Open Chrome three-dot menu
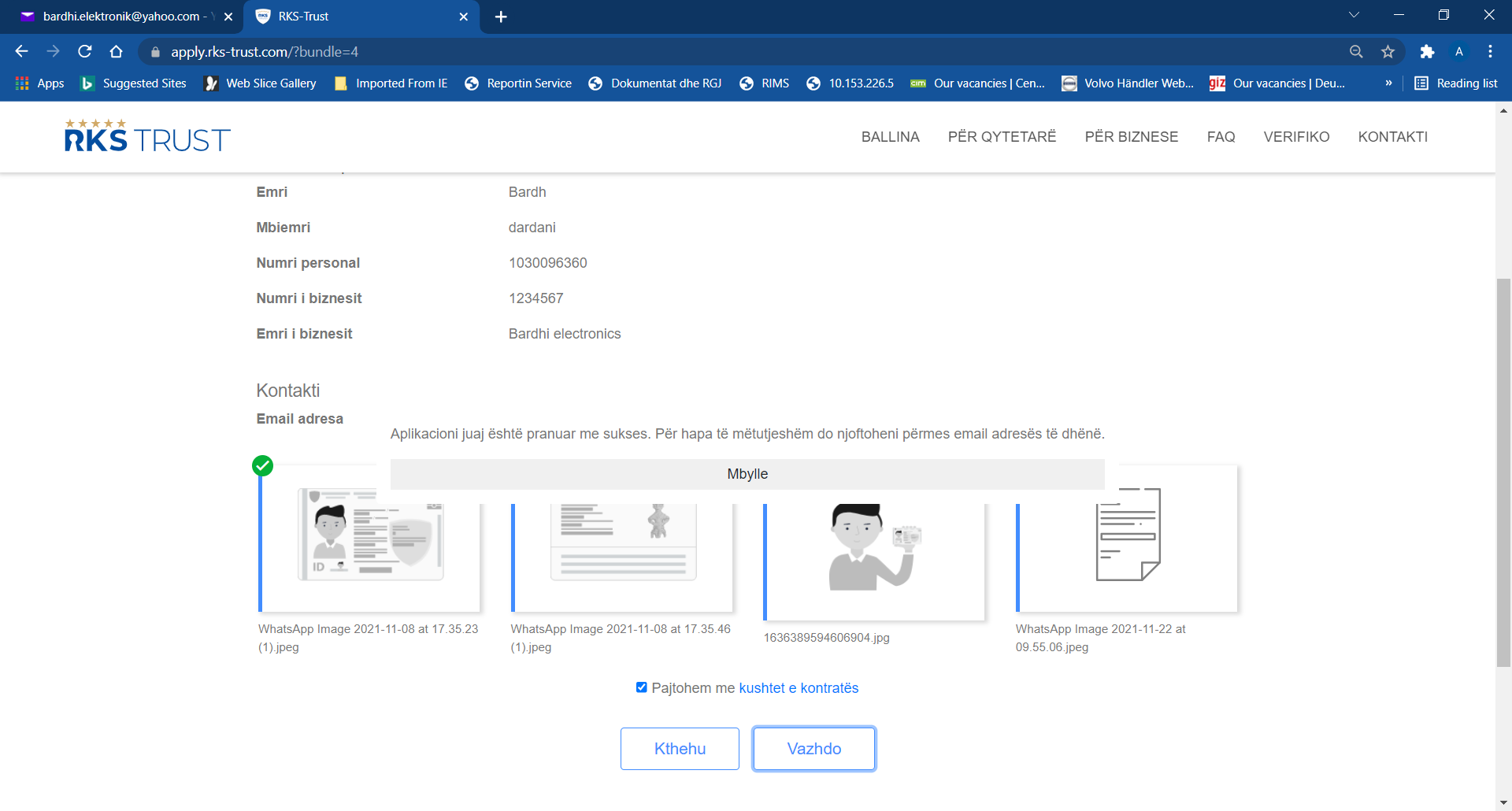 pos(1490,51)
